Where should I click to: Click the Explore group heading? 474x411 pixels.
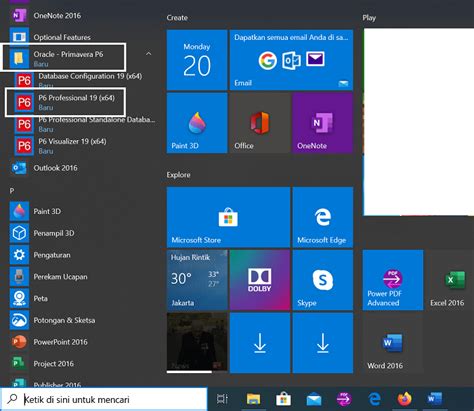pos(178,175)
